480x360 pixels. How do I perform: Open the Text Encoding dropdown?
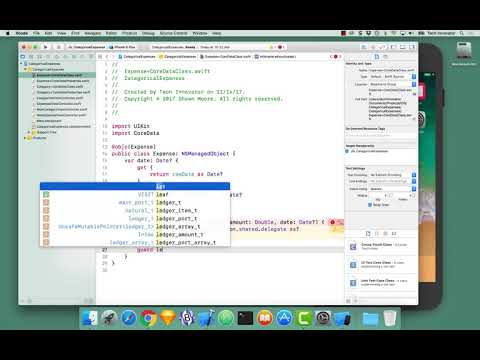click(x=392, y=175)
